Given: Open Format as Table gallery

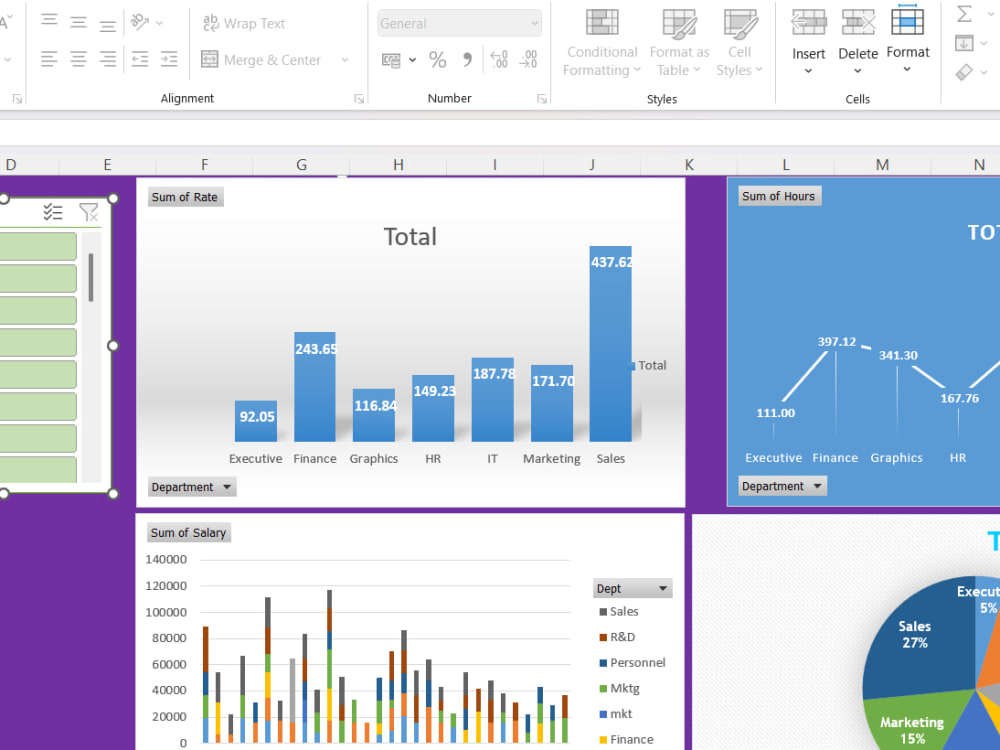Looking at the screenshot, I should tap(679, 43).
